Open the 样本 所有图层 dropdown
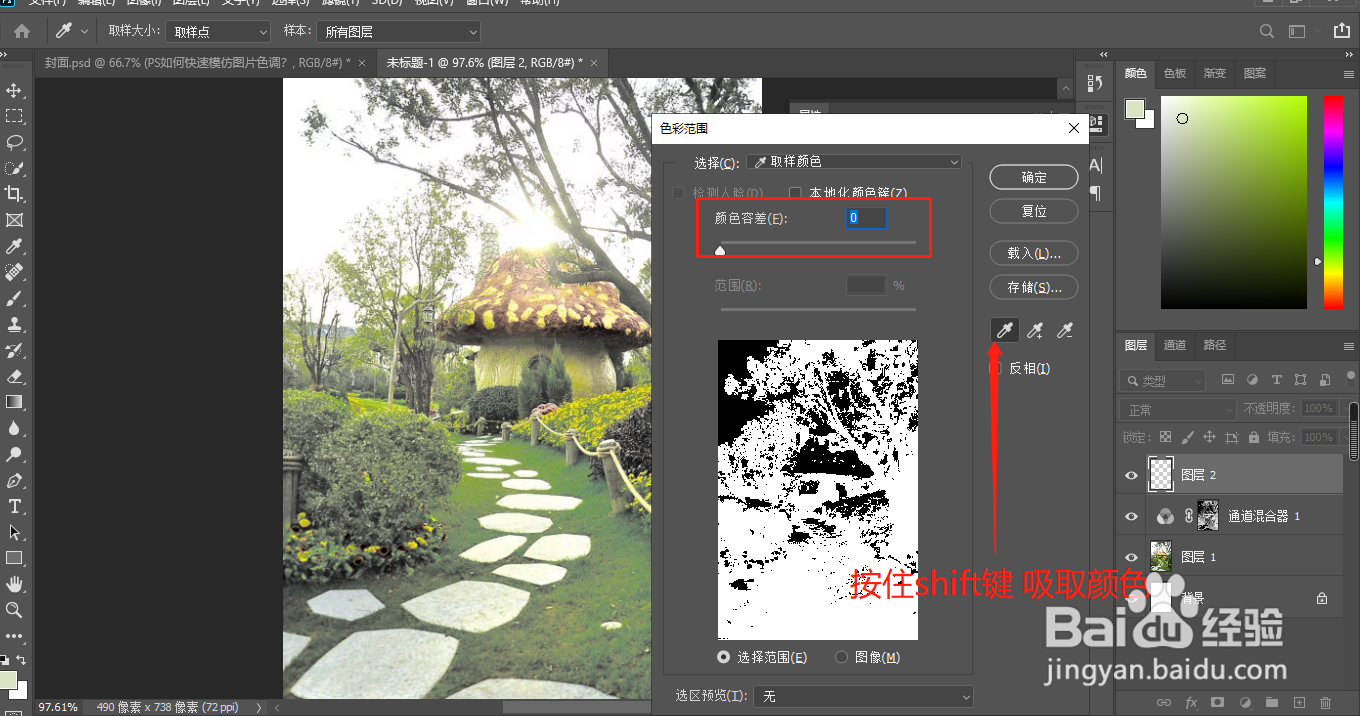The height and width of the screenshot is (716, 1360). pos(398,32)
